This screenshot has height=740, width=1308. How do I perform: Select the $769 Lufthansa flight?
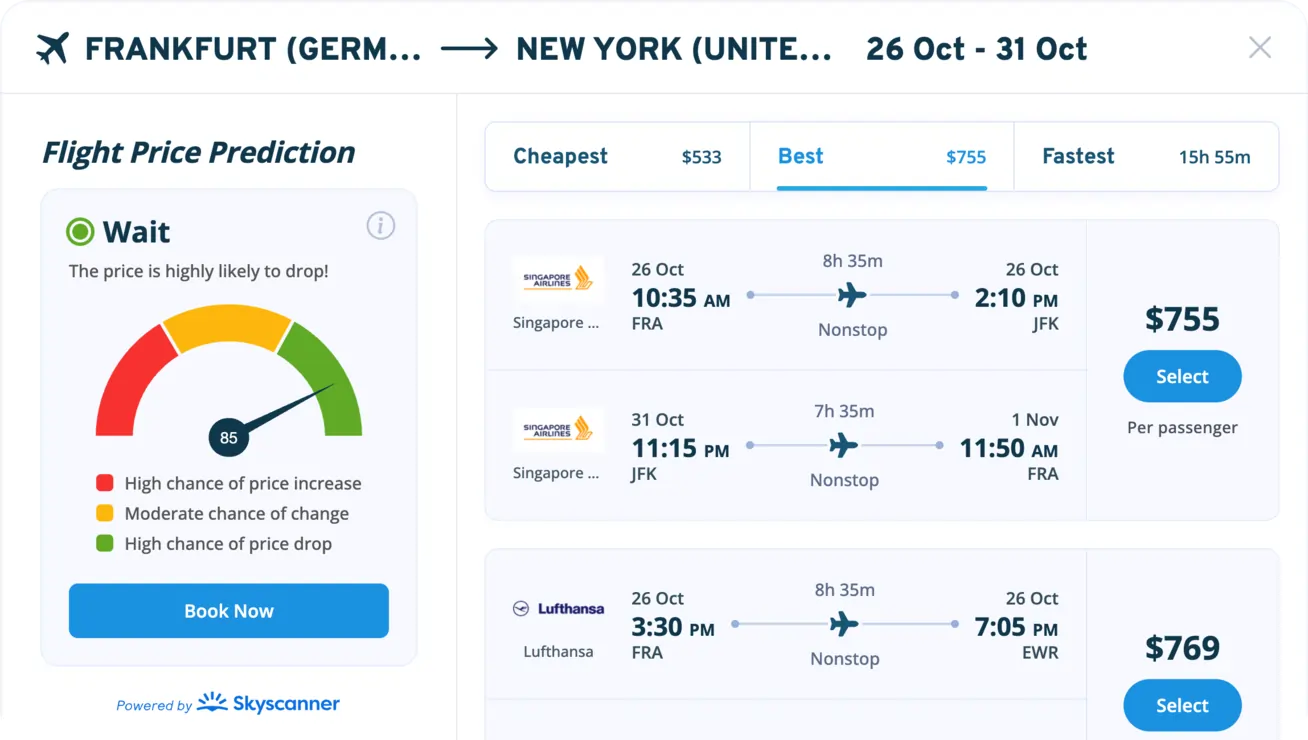pos(1182,705)
